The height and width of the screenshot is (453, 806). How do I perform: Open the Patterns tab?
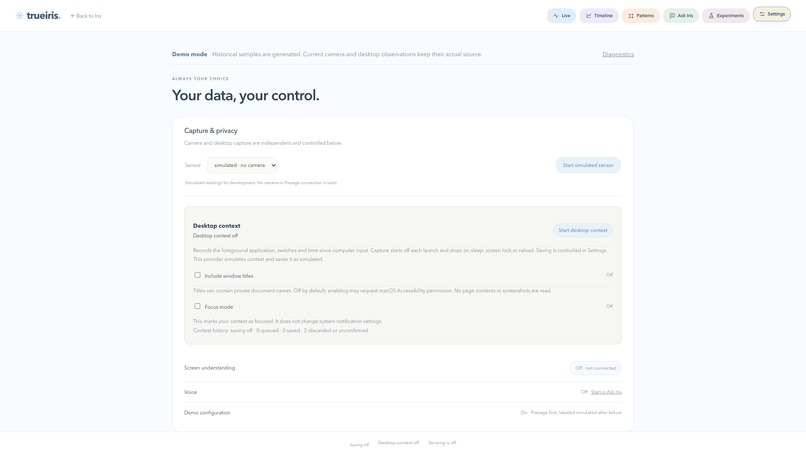[640, 15]
